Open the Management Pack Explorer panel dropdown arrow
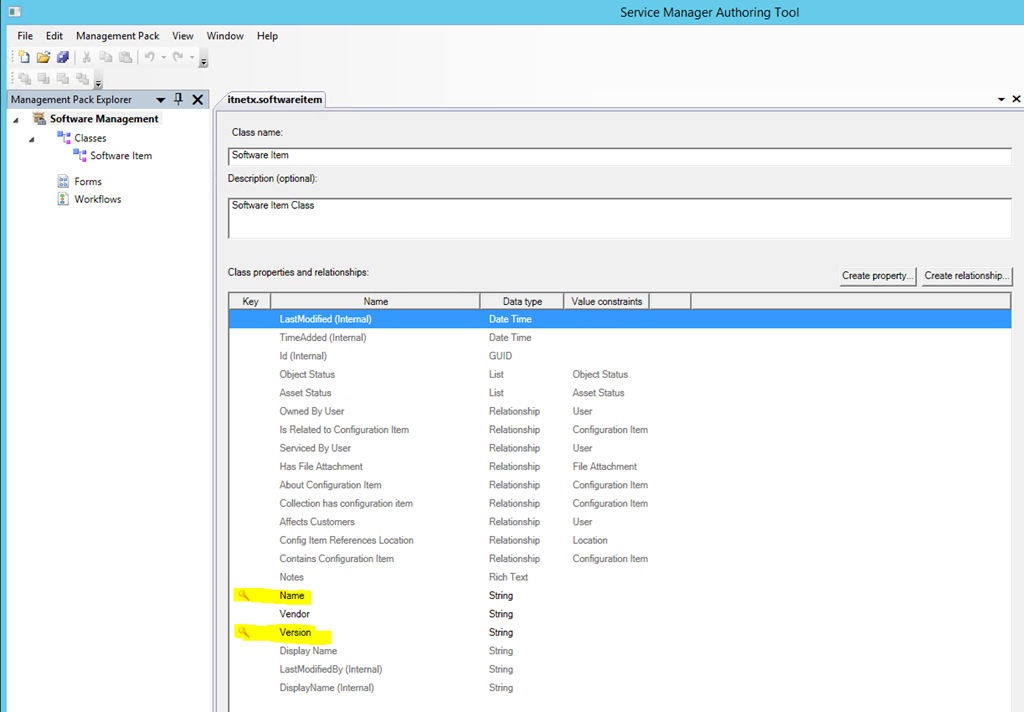The image size is (1024, 712). tap(160, 100)
